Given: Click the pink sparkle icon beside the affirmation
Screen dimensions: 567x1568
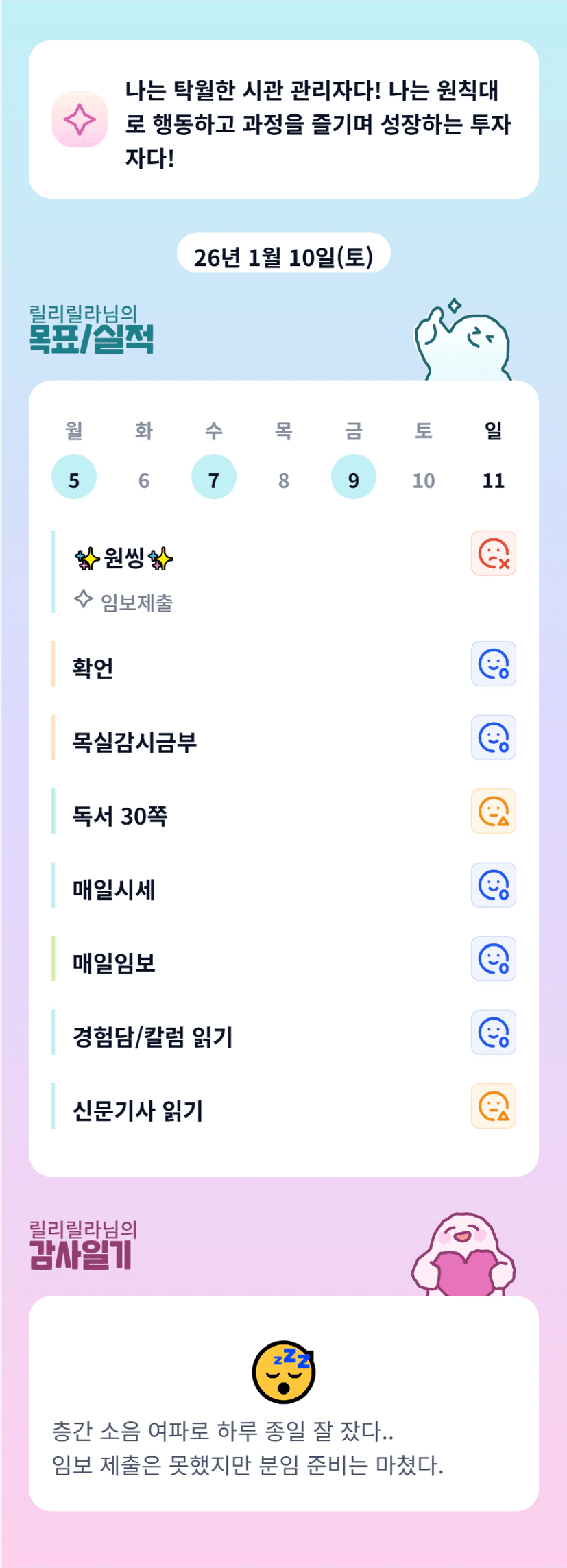Looking at the screenshot, I should (x=80, y=119).
